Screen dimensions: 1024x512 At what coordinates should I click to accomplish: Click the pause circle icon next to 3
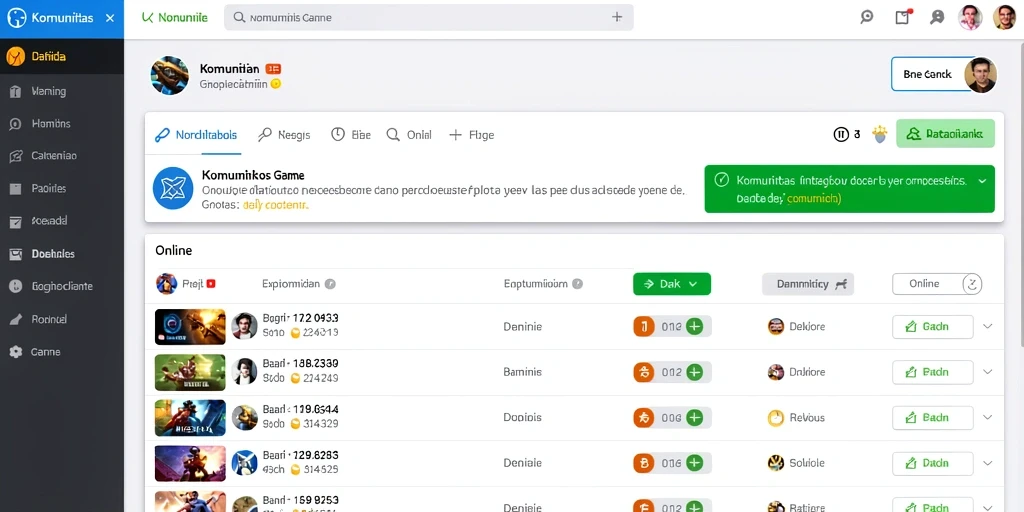[x=841, y=135]
